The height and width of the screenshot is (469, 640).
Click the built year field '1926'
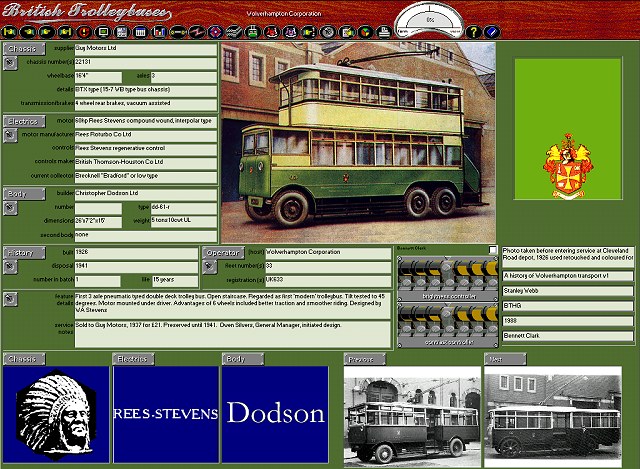click(x=136, y=253)
